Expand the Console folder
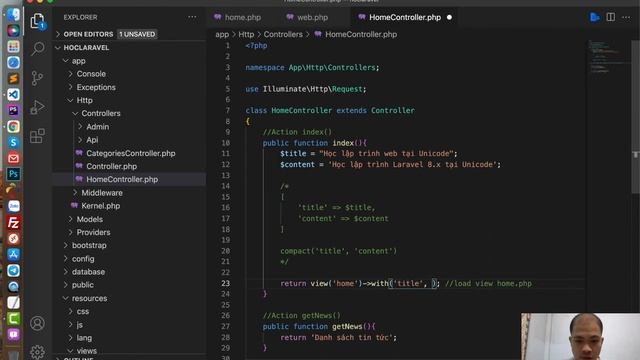The height and width of the screenshot is (360, 640). (91, 74)
